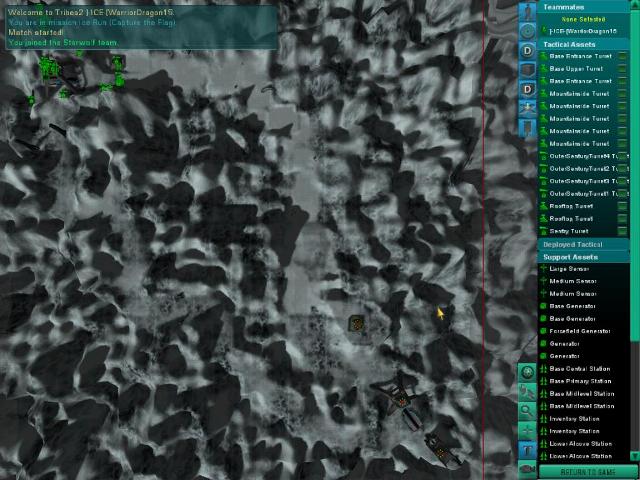640x480 pixels.
Task: Toggle the sensor sphere globe icon
Action: click(527, 372)
